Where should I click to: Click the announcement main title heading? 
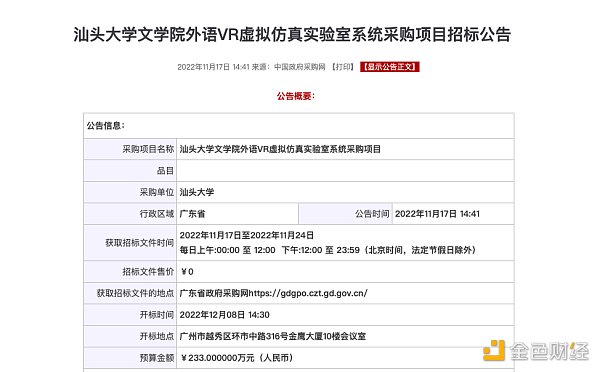[x=292, y=34]
